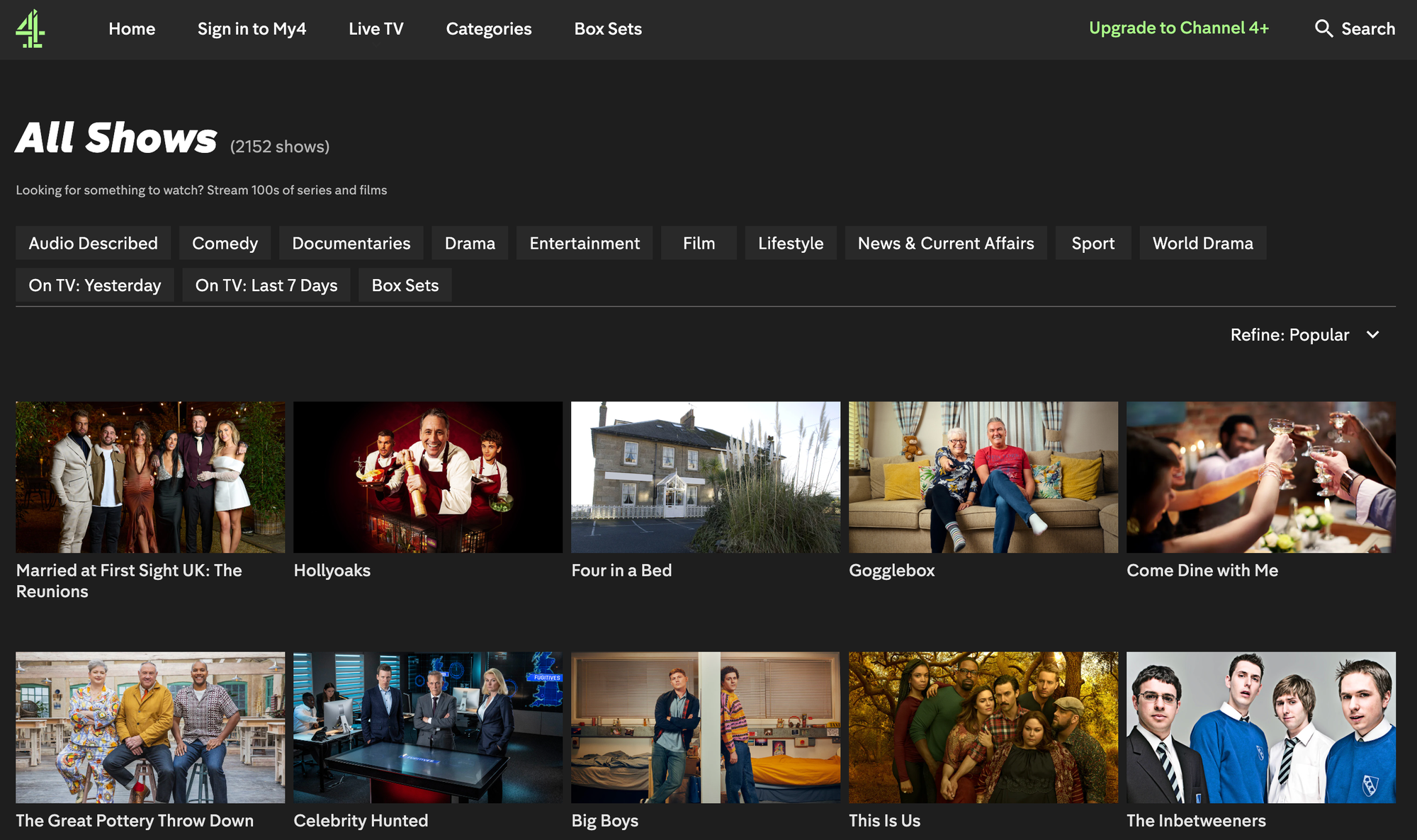Click the Celebrity Hunted title text
This screenshot has width=1417, height=840.
[x=361, y=820]
